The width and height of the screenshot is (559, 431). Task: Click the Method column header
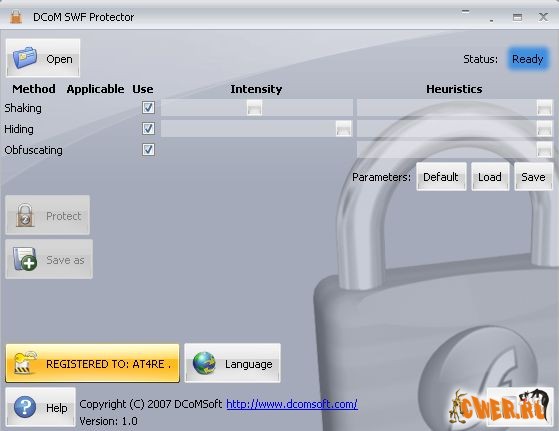pyautogui.click(x=34, y=89)
